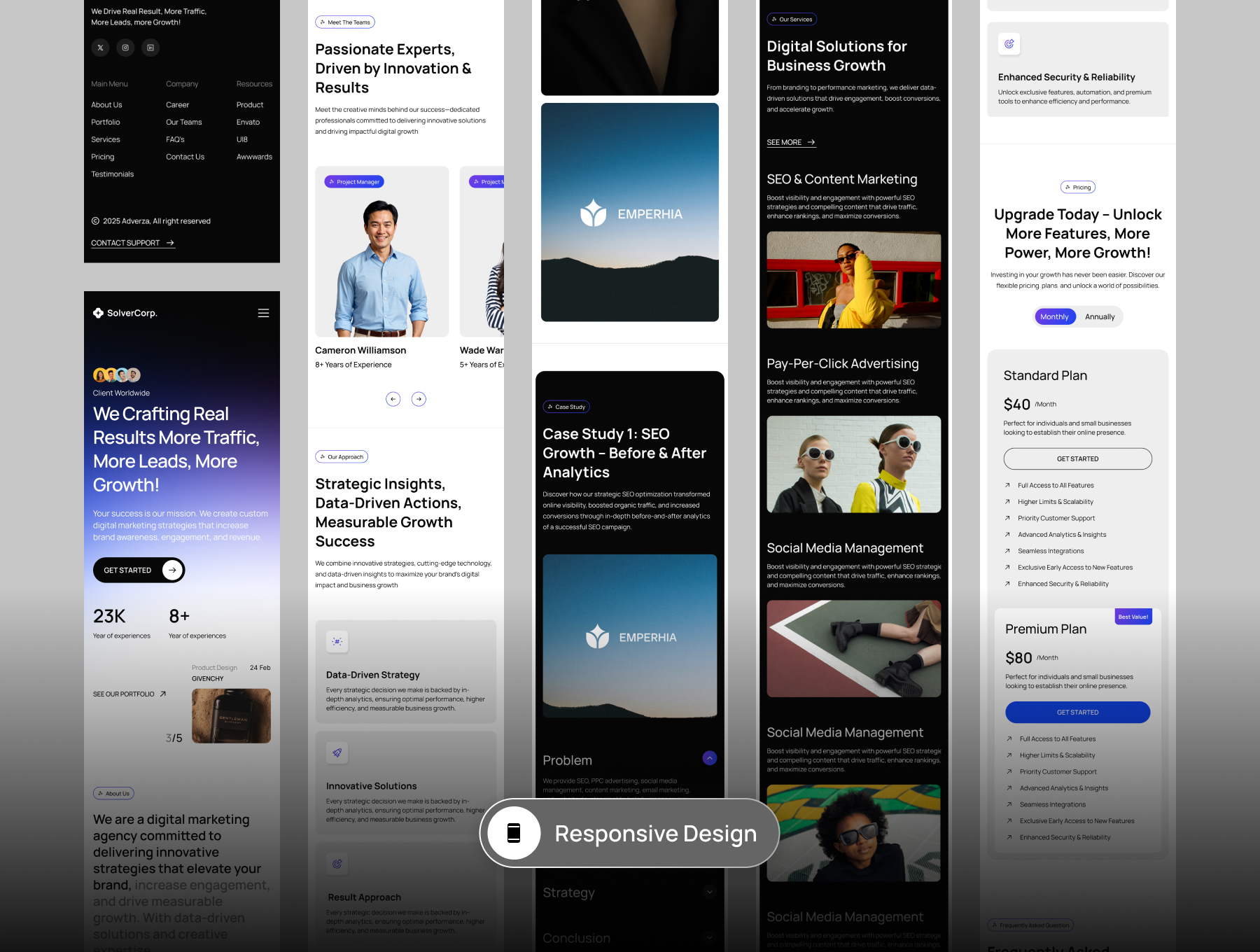Click the previous team member arrow
The image size is (1260, 952).
tap(393, 399)
